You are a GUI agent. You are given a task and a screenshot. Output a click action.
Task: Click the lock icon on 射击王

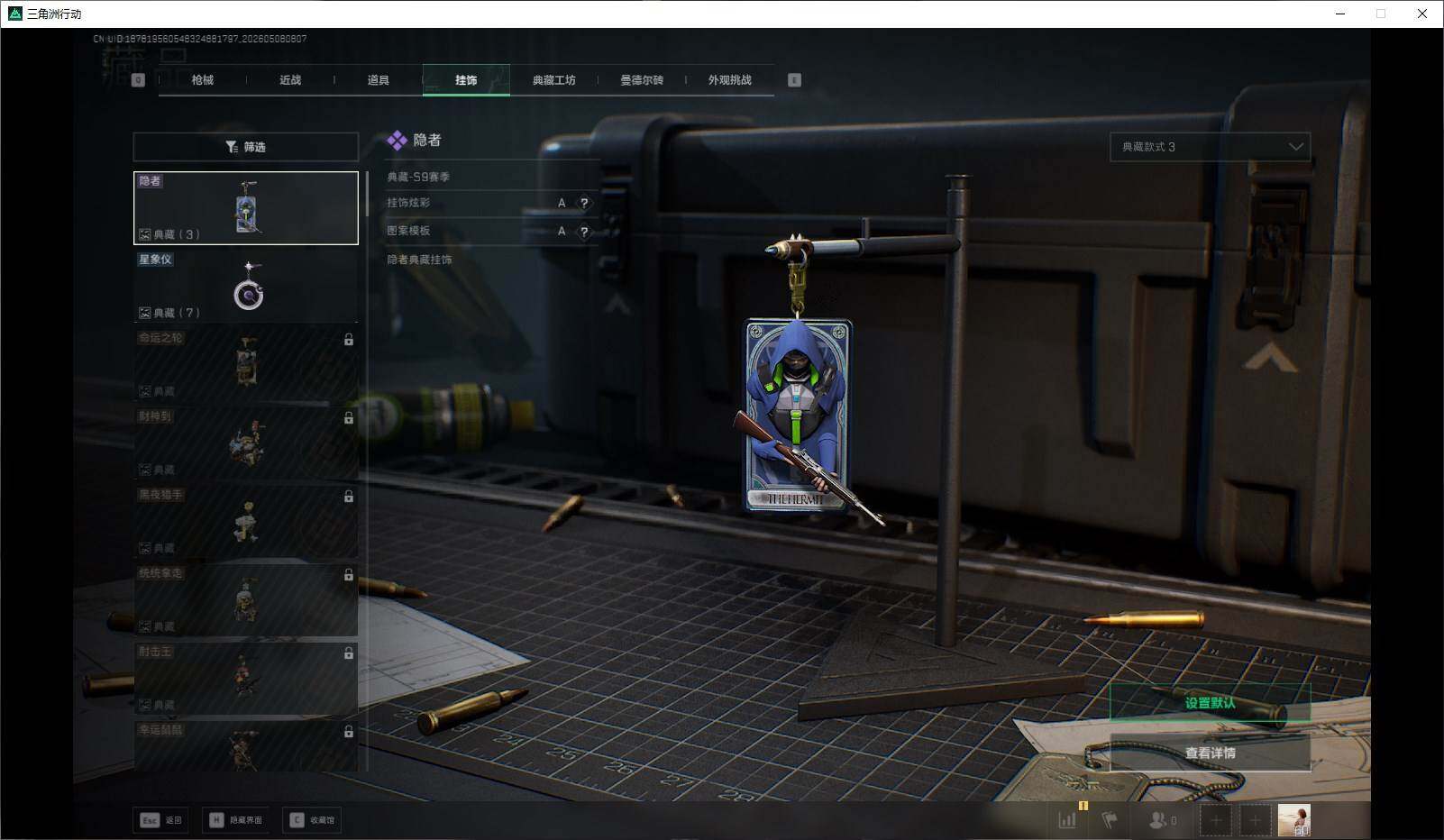click(x=349, y=653)
